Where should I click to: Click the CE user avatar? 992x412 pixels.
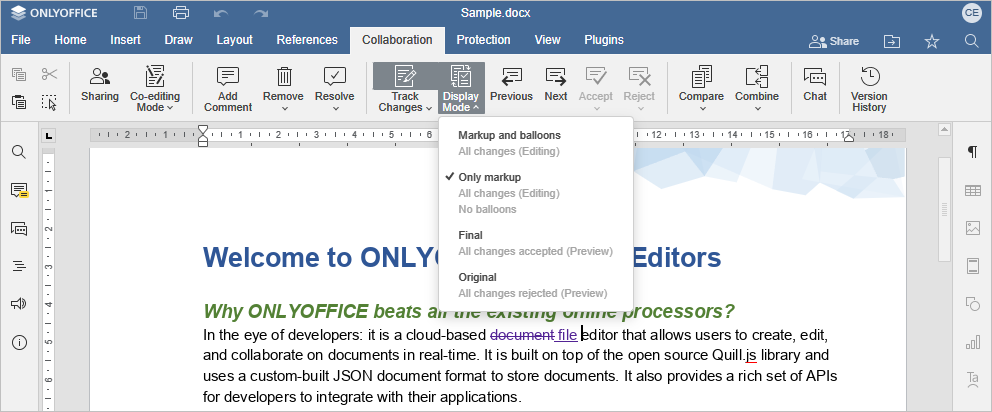[x=970, y=13]
